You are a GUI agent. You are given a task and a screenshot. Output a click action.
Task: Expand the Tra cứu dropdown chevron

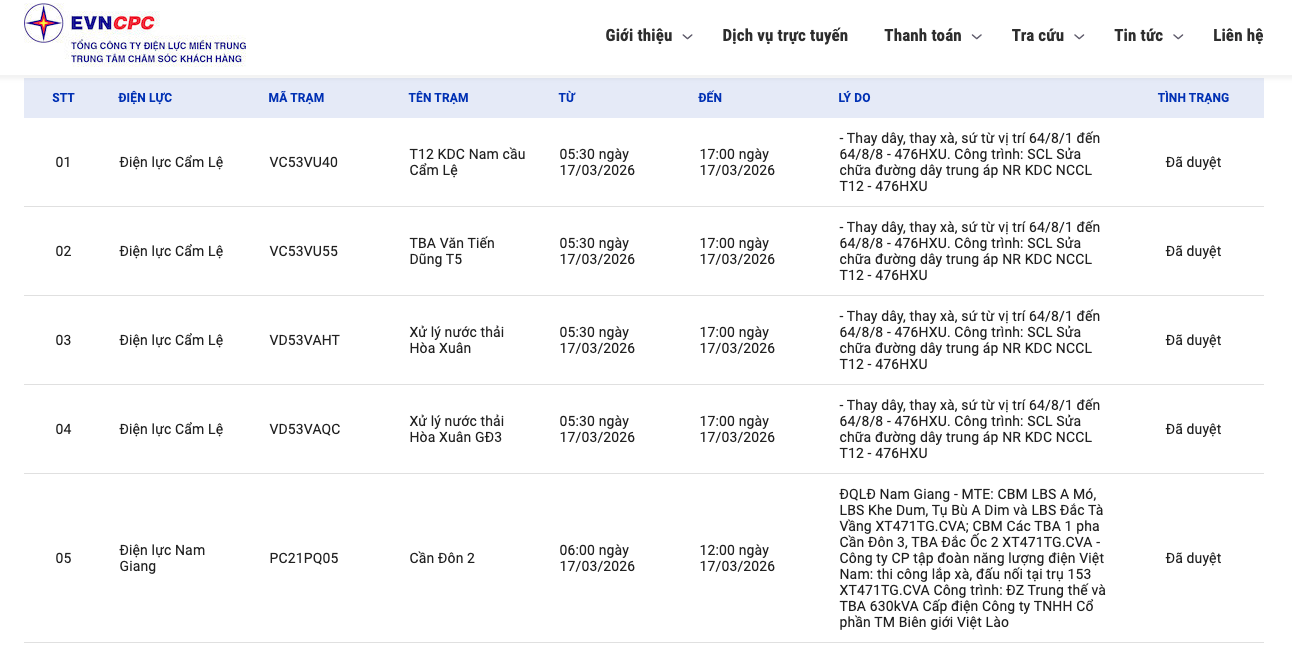coord(1079,37)
